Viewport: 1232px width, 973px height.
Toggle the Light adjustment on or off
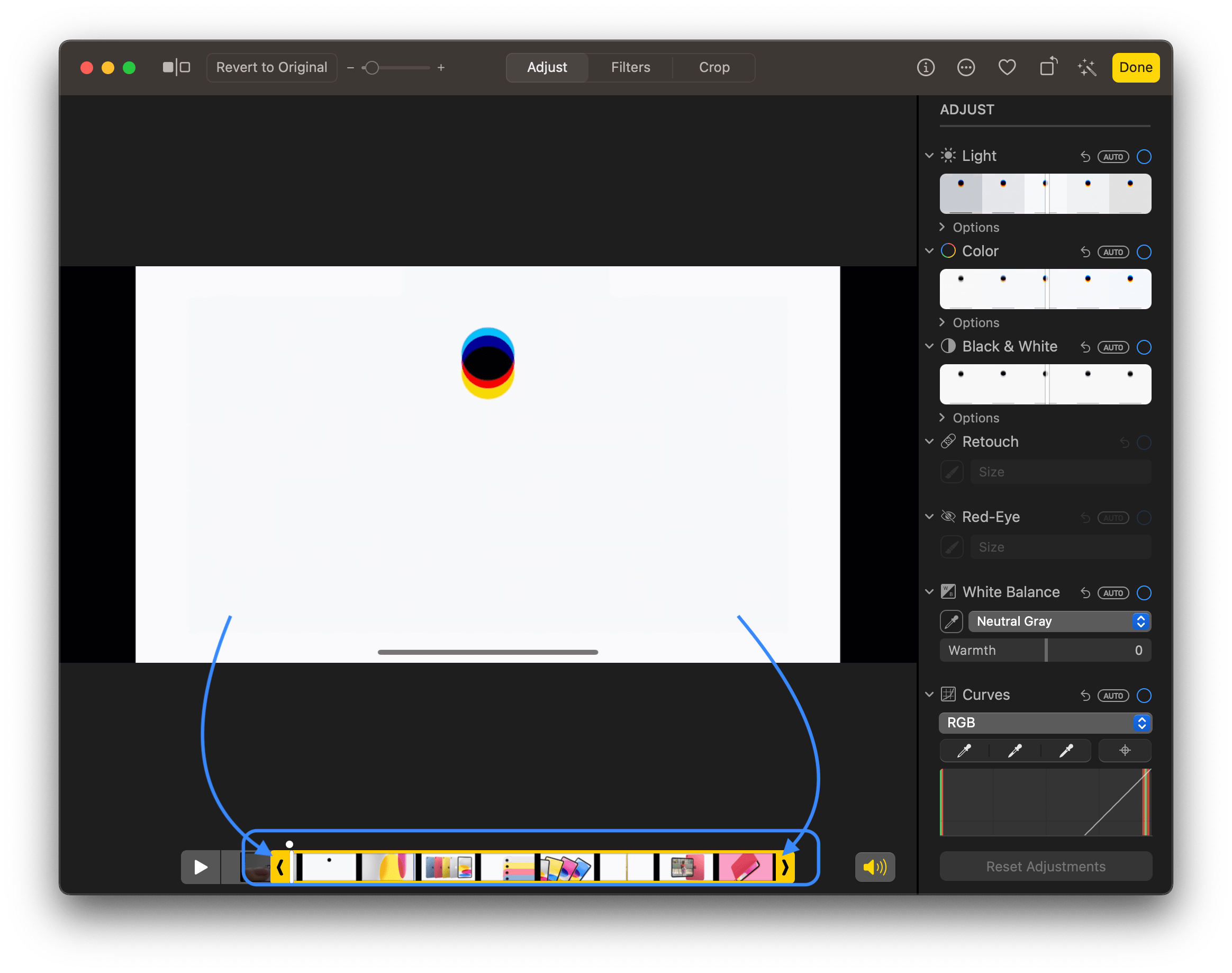click(1144, 156)
